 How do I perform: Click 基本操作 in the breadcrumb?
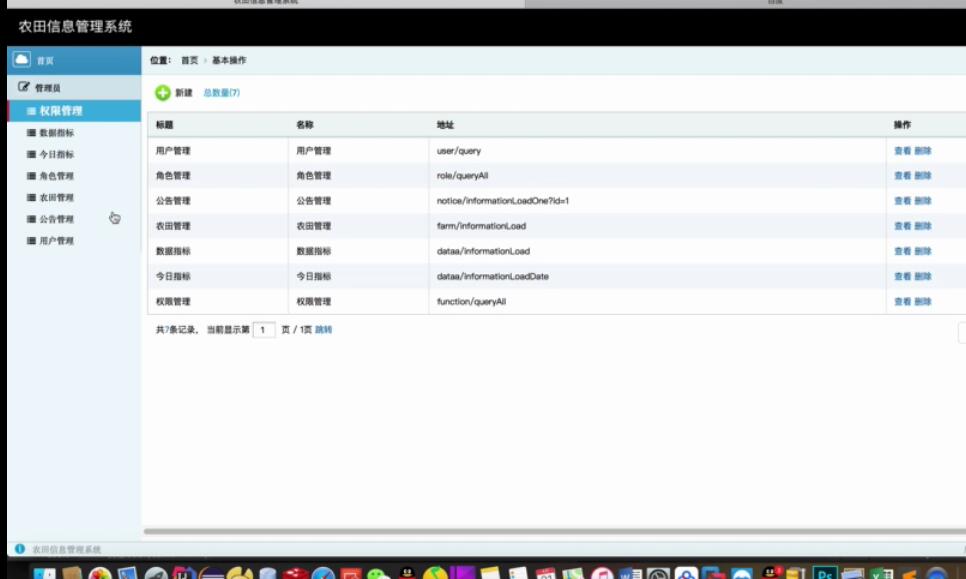point(229,60)
